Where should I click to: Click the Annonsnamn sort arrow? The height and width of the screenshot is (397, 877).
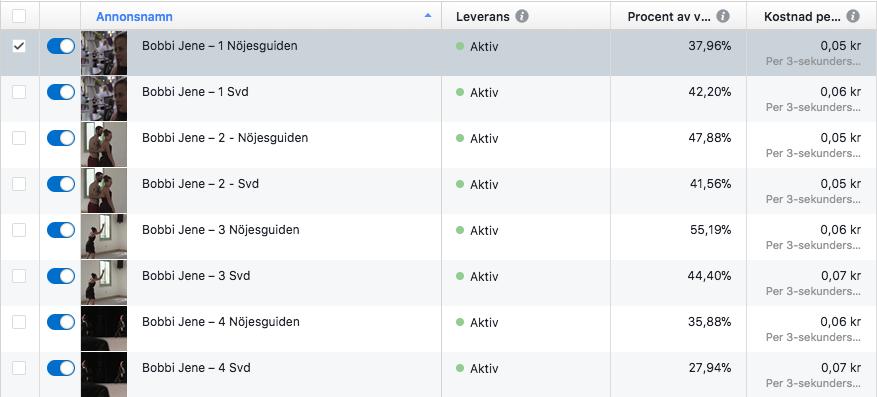click(x=428, y=16)
